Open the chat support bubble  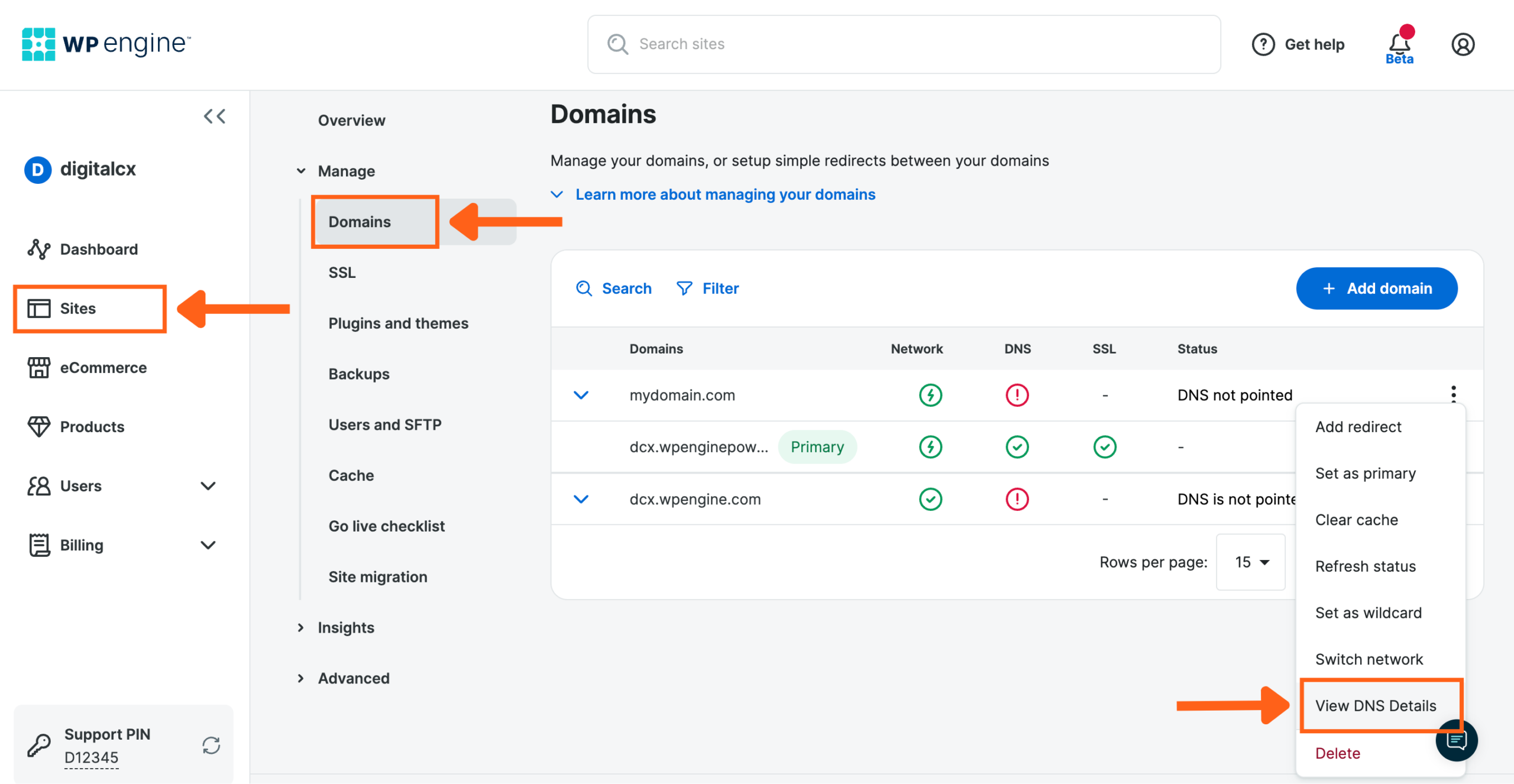(1457, 740)
